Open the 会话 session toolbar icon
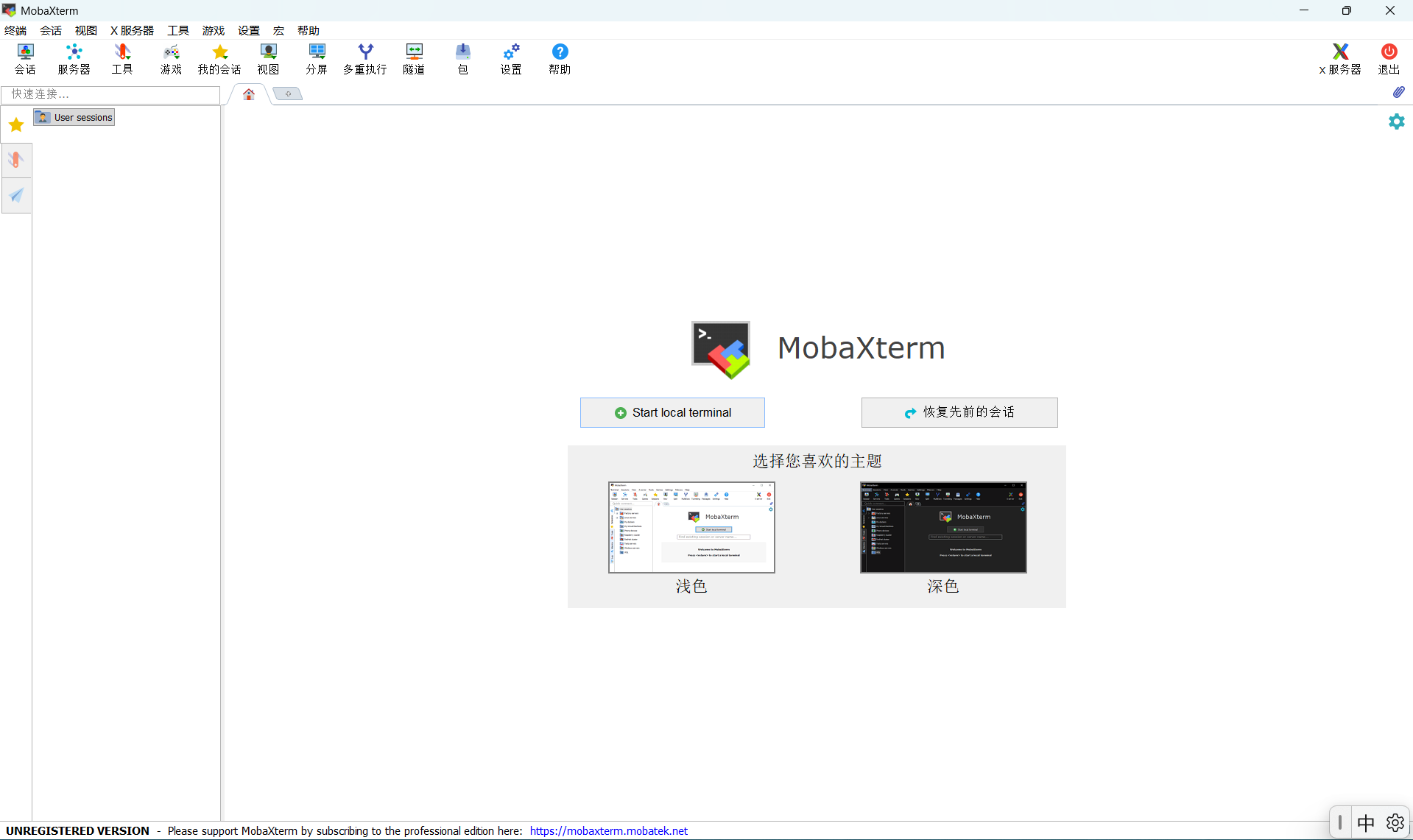Viewport: 1413px width, 840px height. pos(25,59)
